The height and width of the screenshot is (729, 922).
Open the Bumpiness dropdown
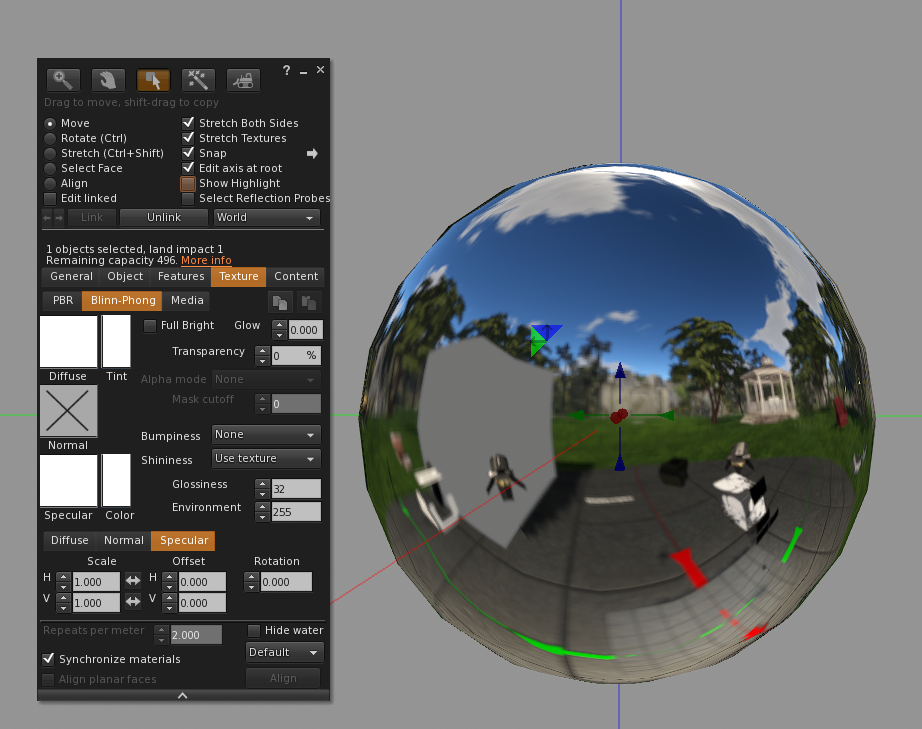point(266,434)
